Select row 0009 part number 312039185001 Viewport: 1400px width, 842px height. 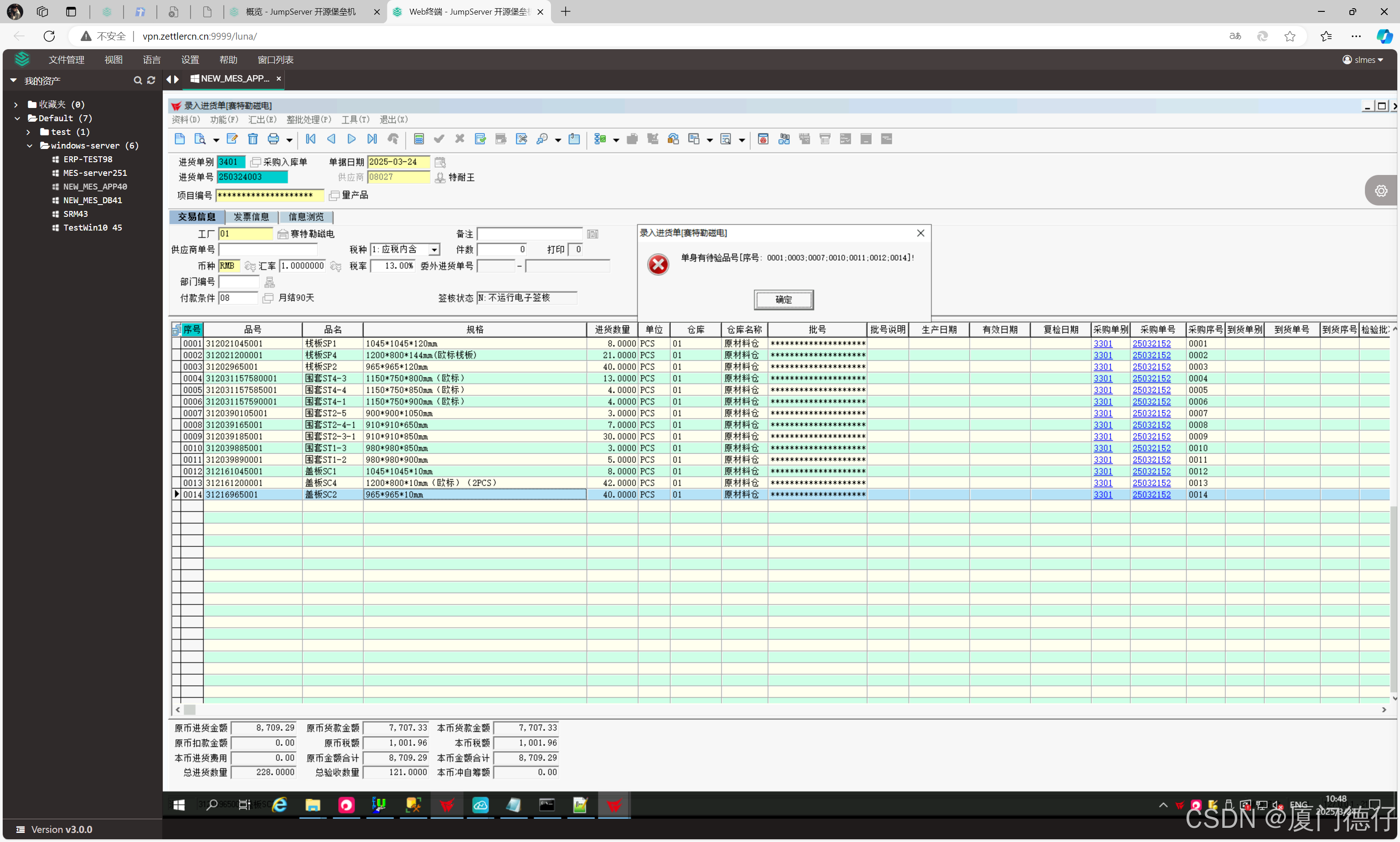point(252,436)
